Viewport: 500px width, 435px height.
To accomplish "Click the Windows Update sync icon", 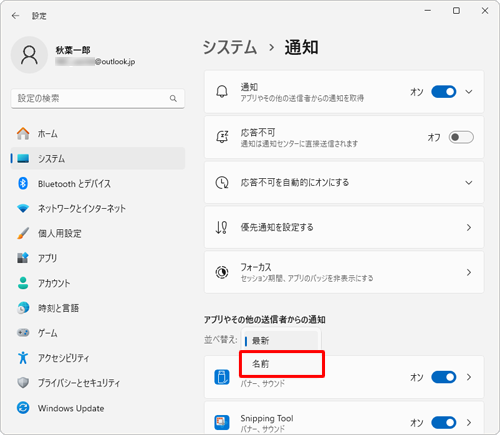I will [x=23, y=408].
